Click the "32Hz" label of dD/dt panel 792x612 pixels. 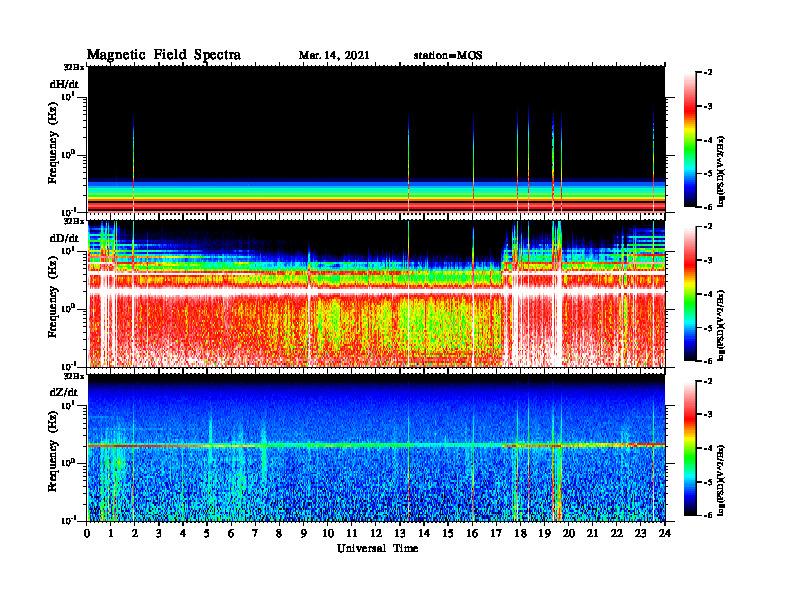74,221
